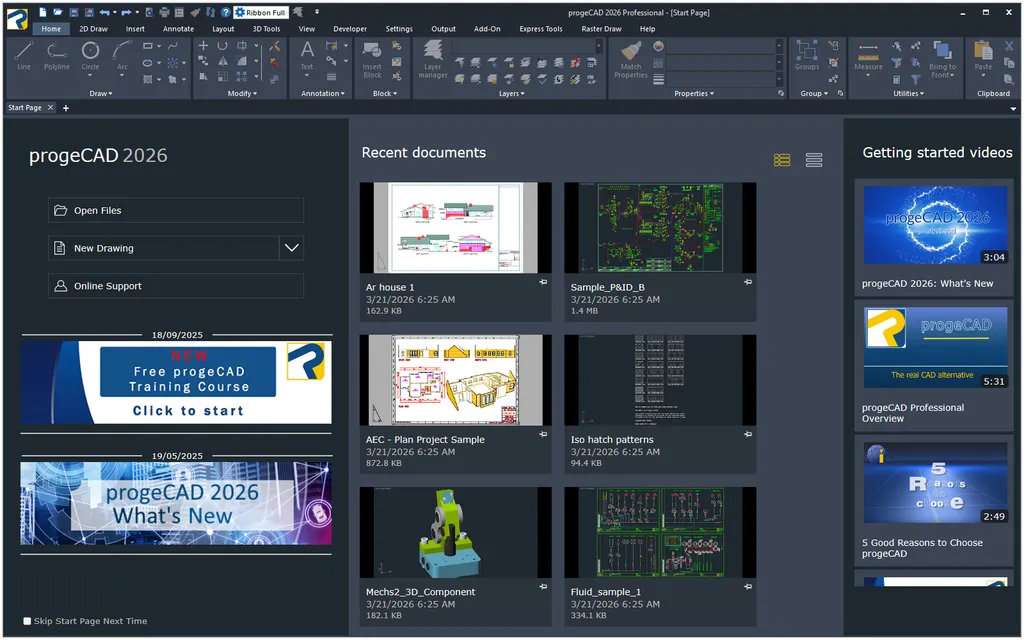Pin the Fluid_sample_1 document
The image size is (1024, 640).
pos(748,586)
